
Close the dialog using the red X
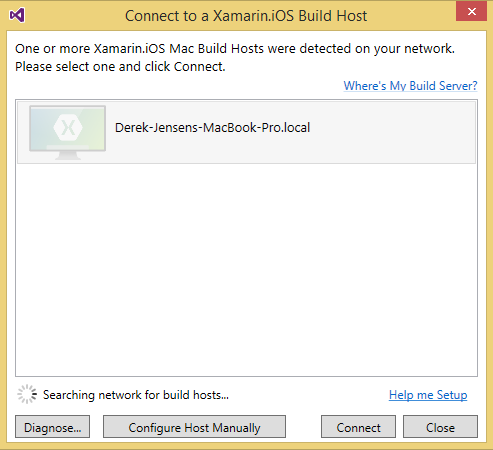click(x=471, y=11)
